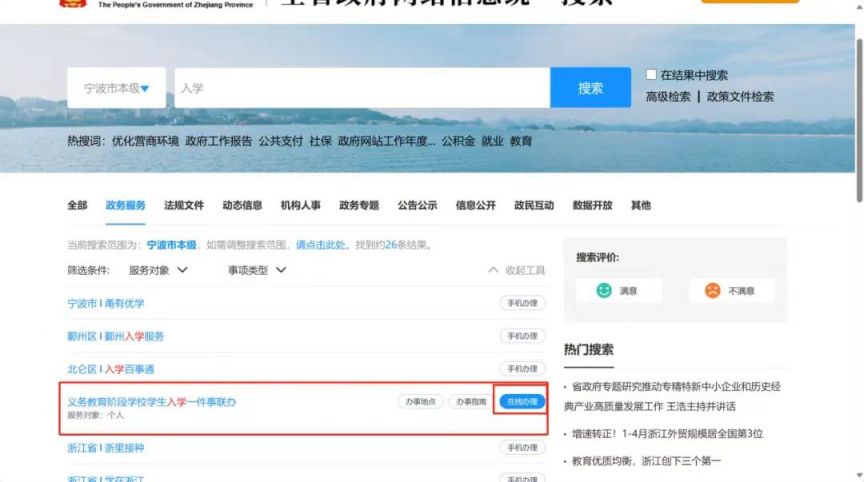Image resolution: width=864 pixels, height=482 pixels.
Task: Switch to the 动态信息 tab
Action: point(242,205)
